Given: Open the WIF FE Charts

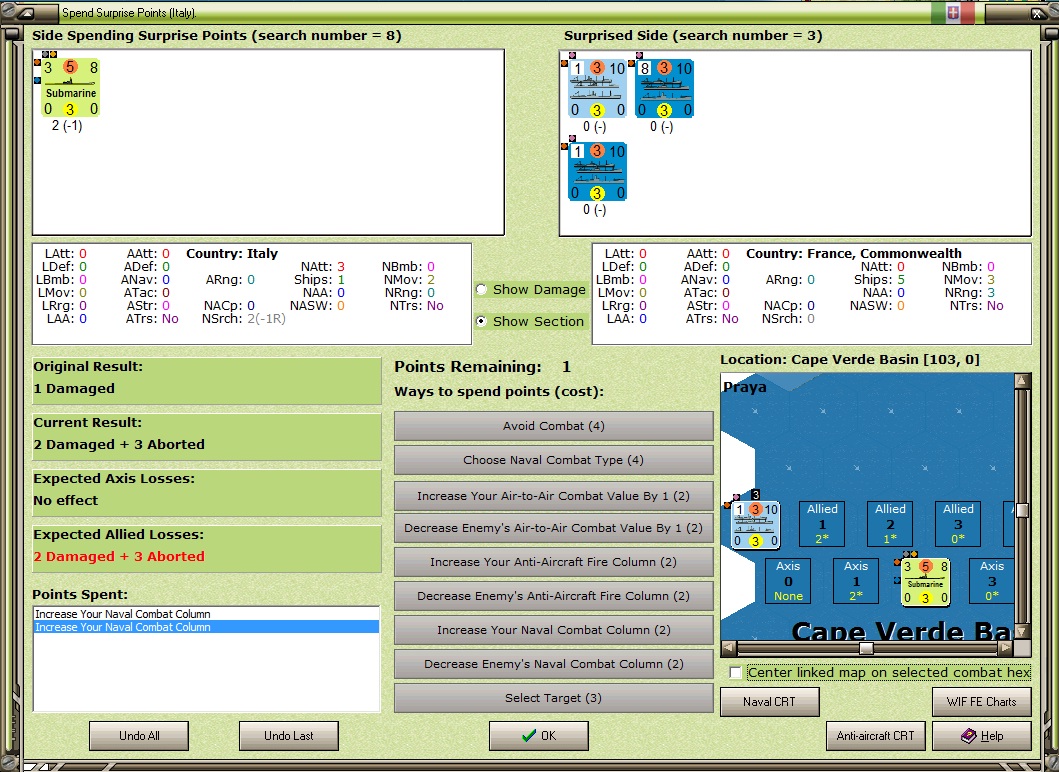Looking at the screenshot, I should pos(981,702).
